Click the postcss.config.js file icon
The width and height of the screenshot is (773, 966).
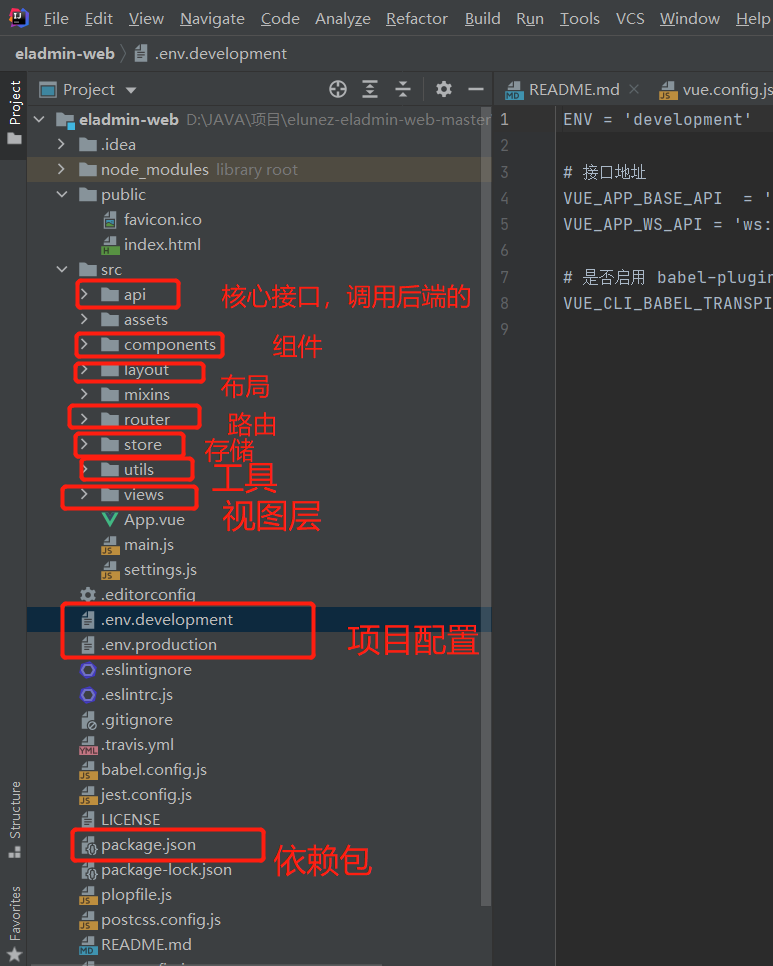[x=88, y=920]
